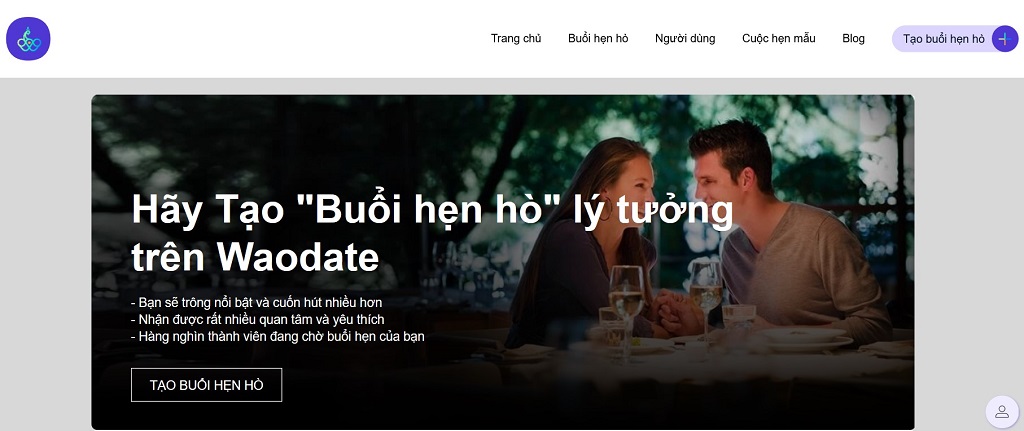Go to the Trang chủ menu item
Screen dimensions: 1024x431
pyautogui.click(x=516, y=39)
